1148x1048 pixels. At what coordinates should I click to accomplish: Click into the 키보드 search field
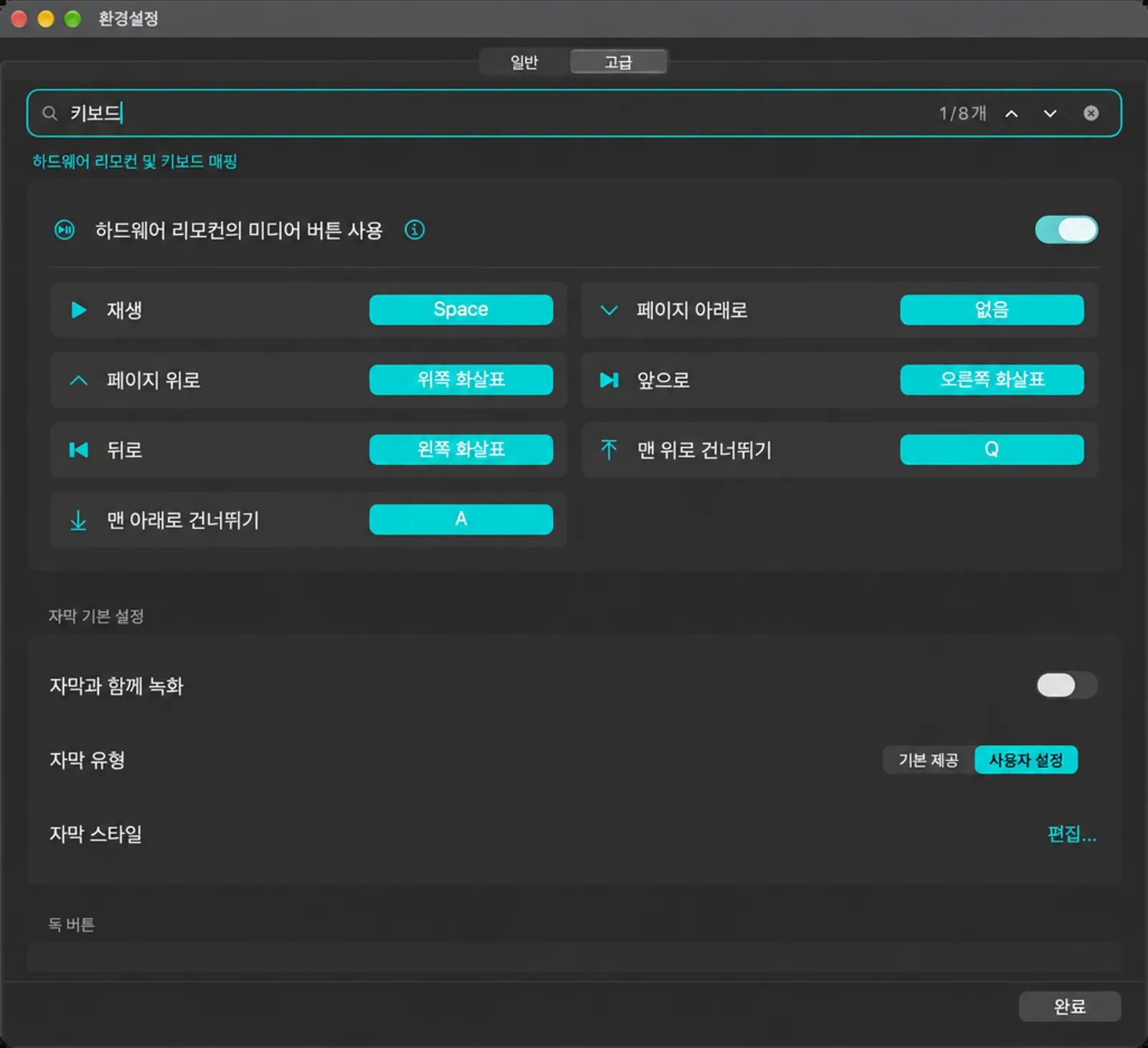pyautogui.click(x=574, y=113)
